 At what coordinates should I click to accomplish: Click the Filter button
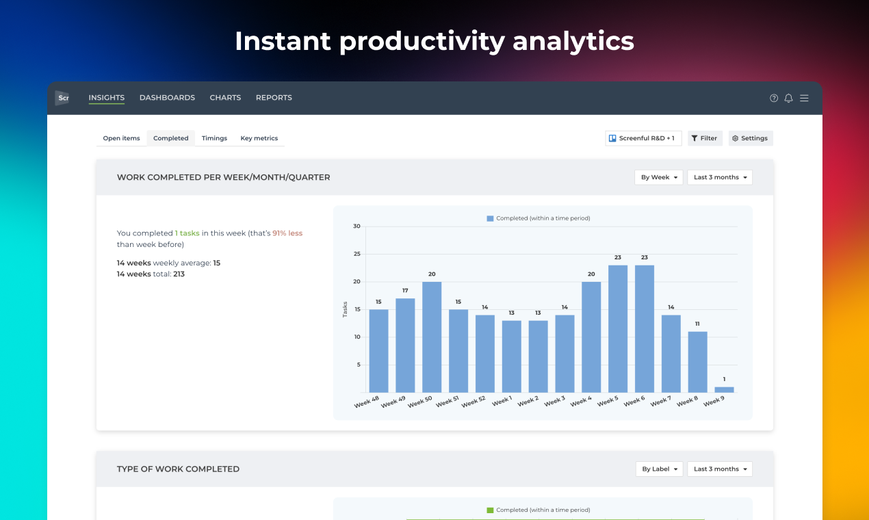[x=705, y=138]
